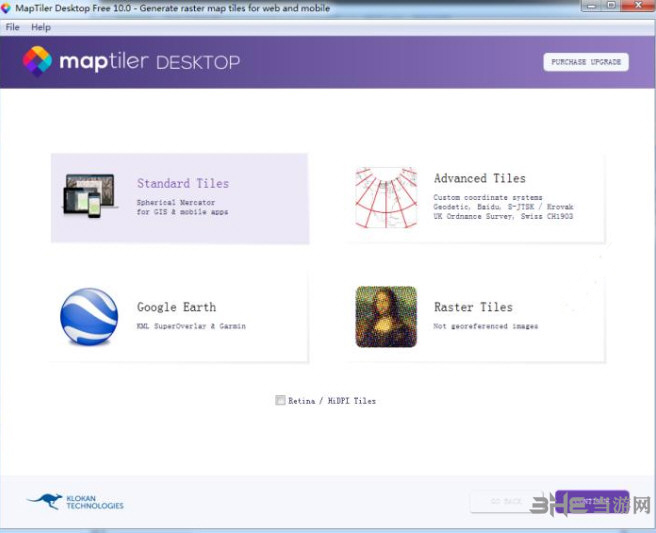Click 'Spherical Mercator' description text
Viewport: 656px width, 533px height.
point(176,202)
